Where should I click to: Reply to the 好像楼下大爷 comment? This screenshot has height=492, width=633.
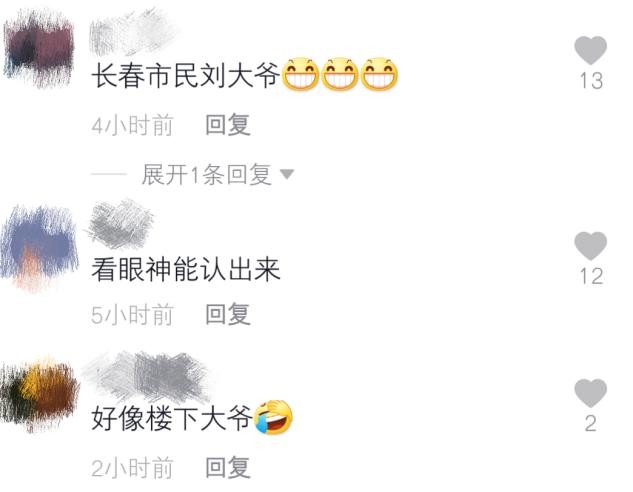coord(228,467)
